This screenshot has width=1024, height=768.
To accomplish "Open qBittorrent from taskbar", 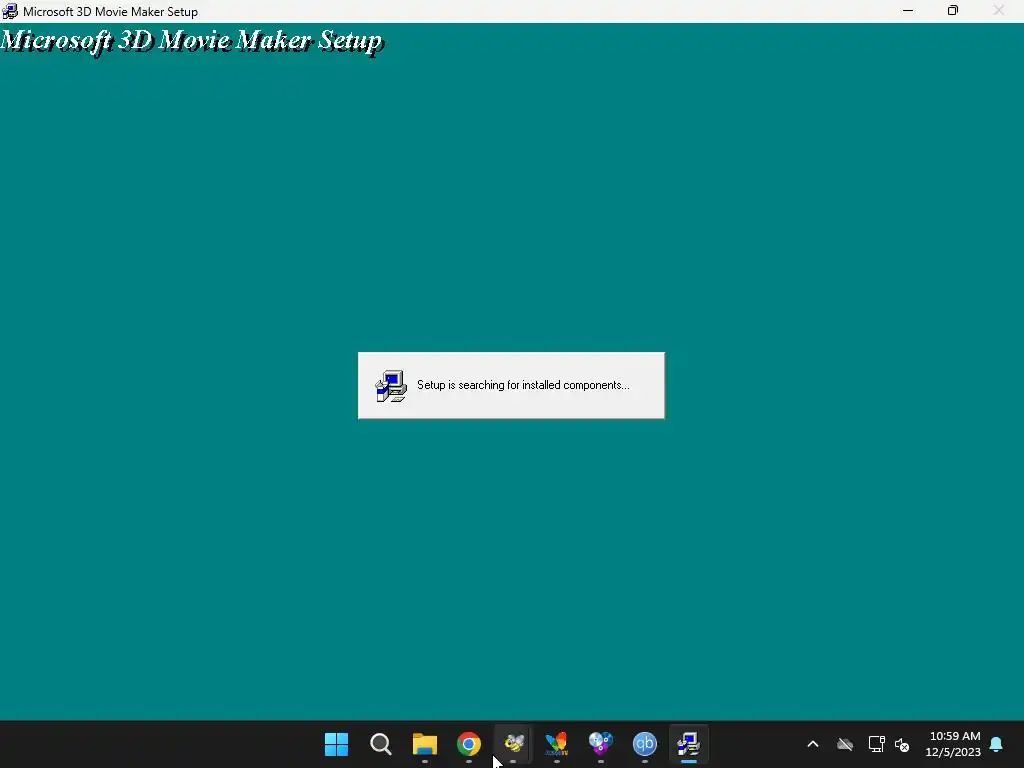I will (x=645, y=744).
